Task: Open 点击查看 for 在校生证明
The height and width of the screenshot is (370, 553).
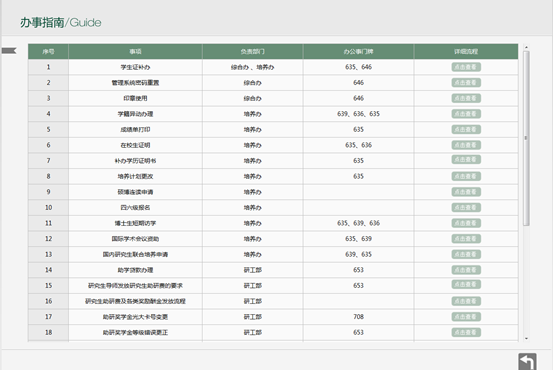Action: point(466,145)
